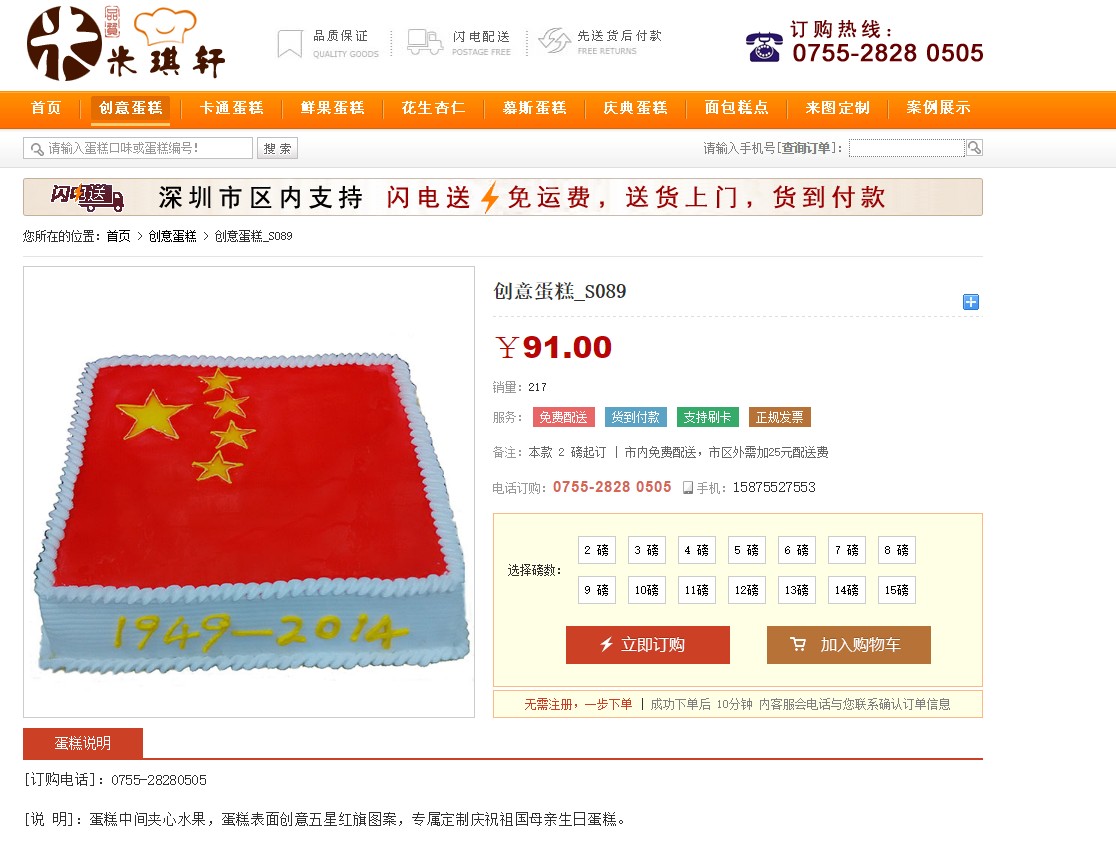Open the 卡通蛋糕 menu item
The width and height of the screenshot is (1116, 842).
[x=231, y=108]
